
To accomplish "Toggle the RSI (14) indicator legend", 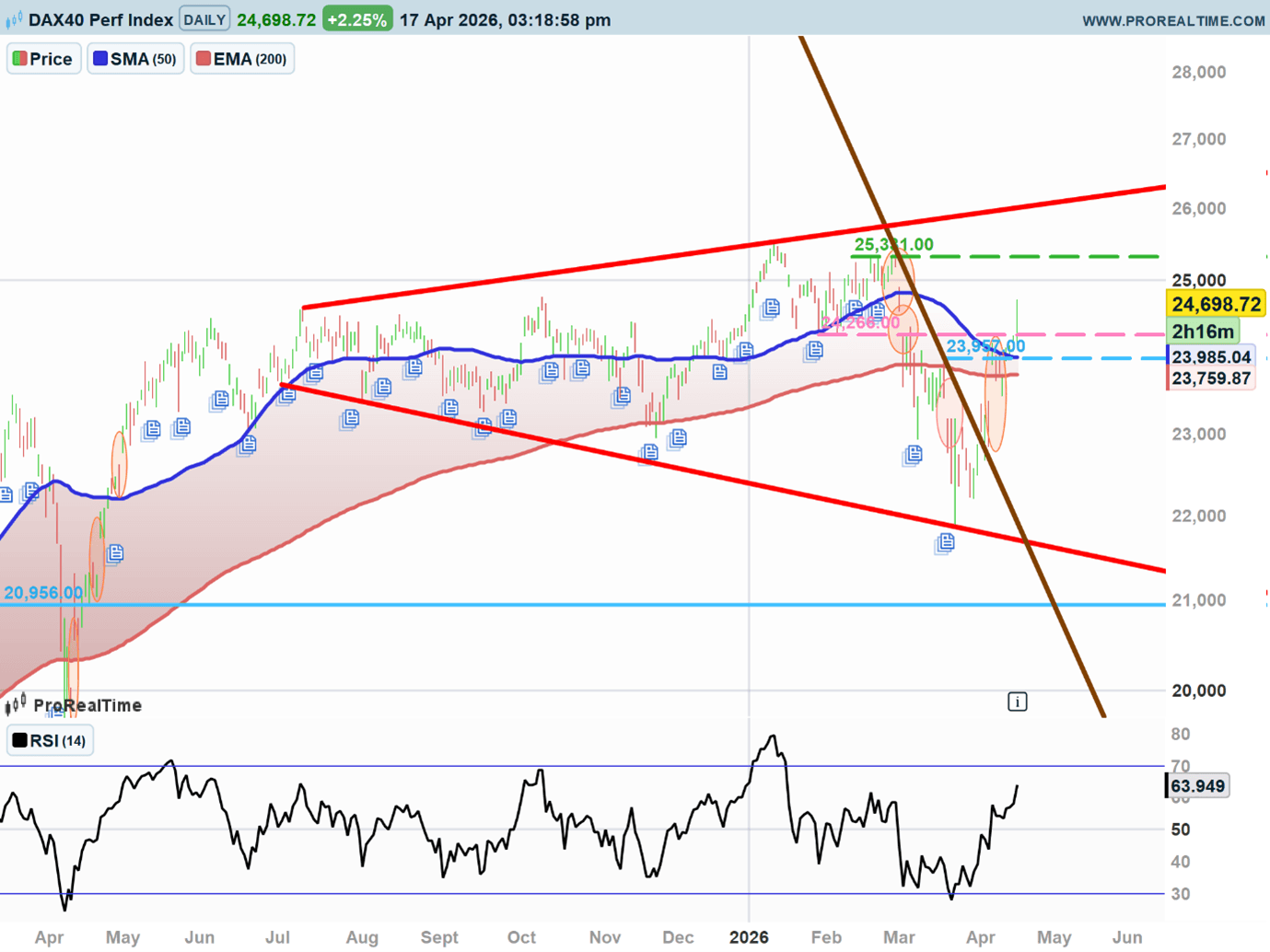I will pos(50,740).
